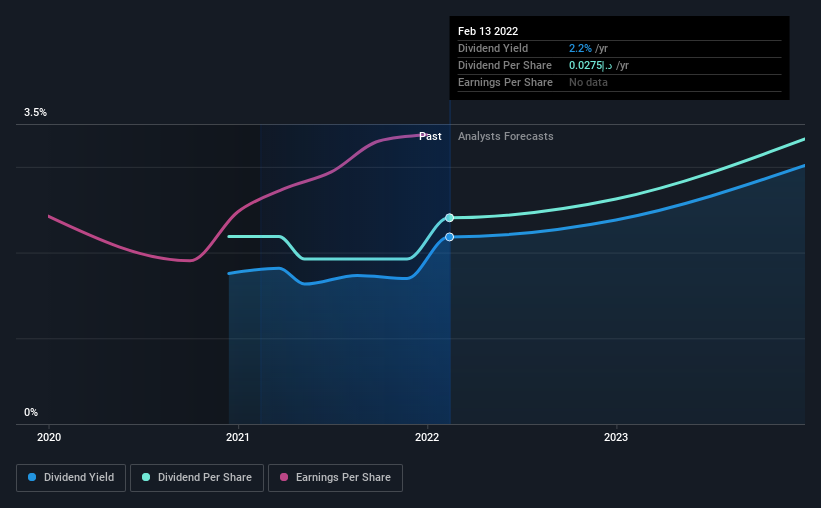Viewport: 821px width, 508px height.
Task: Toggle the Earnings Per Share legend button
Action: 335,478
